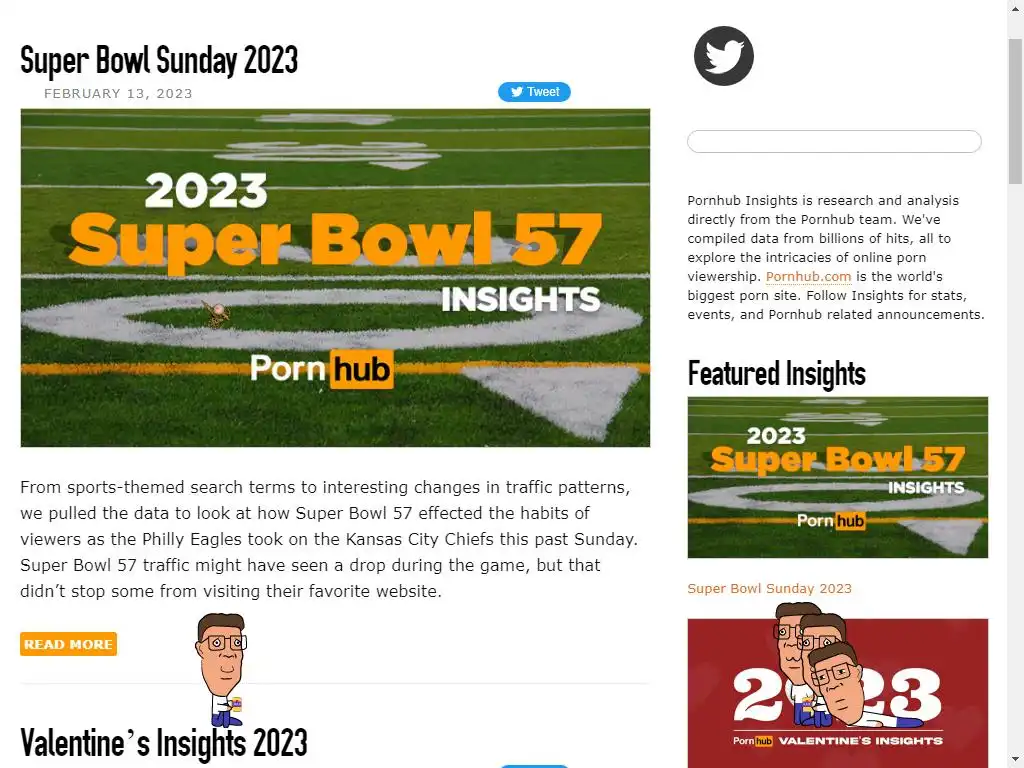This screenshot has width=1024, height=768.
Task: Click the cartoon man beside READ MORE
Action: 221,669
